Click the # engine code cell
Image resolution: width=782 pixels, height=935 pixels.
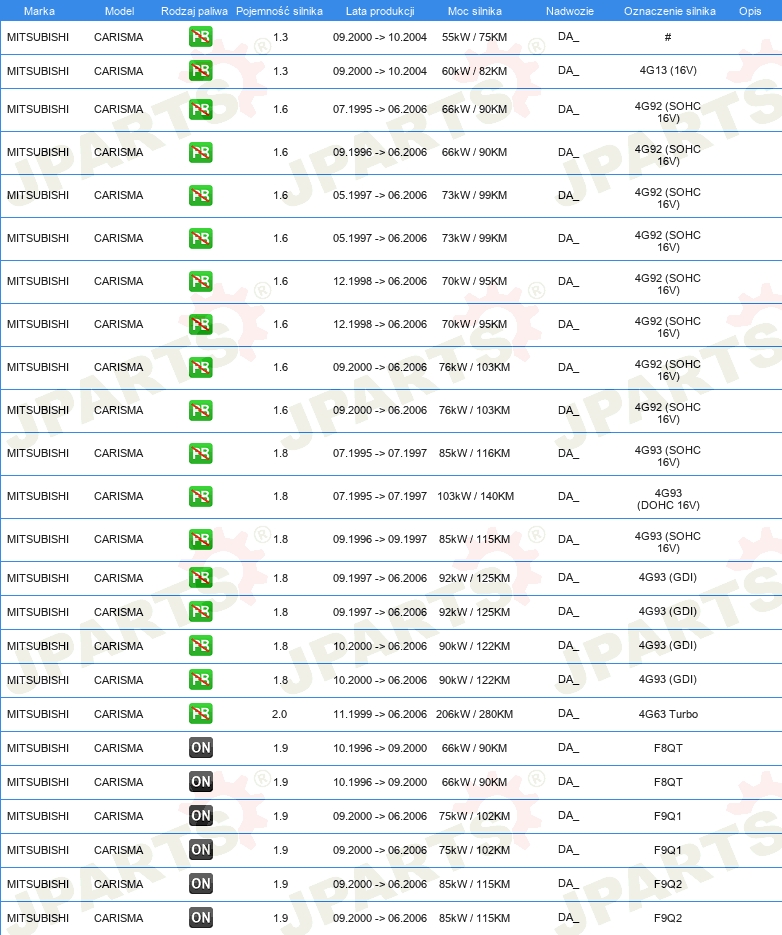pos(668,37)
